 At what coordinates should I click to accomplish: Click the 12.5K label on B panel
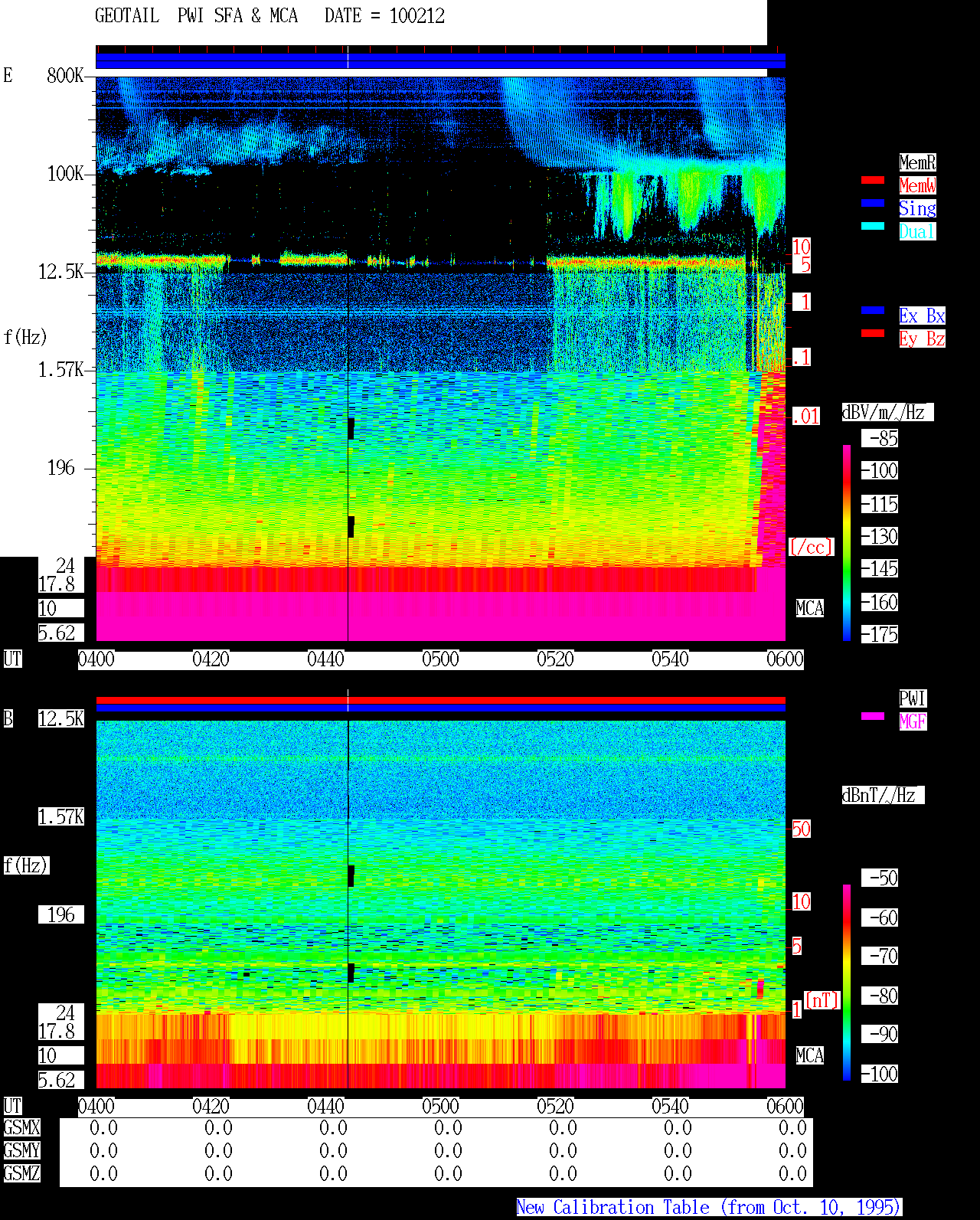click(x=61, y=718)
